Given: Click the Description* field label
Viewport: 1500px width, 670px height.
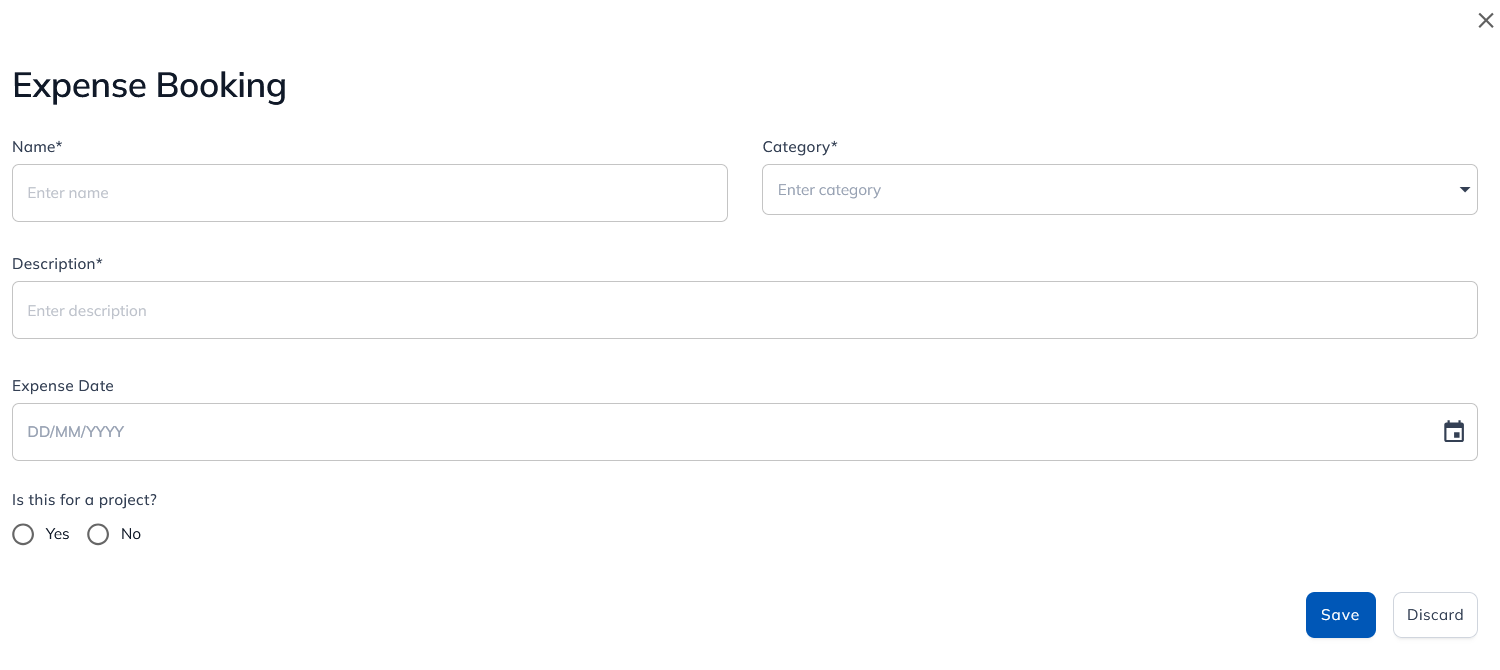Looking at the screenshot, I should pos(57,264).
